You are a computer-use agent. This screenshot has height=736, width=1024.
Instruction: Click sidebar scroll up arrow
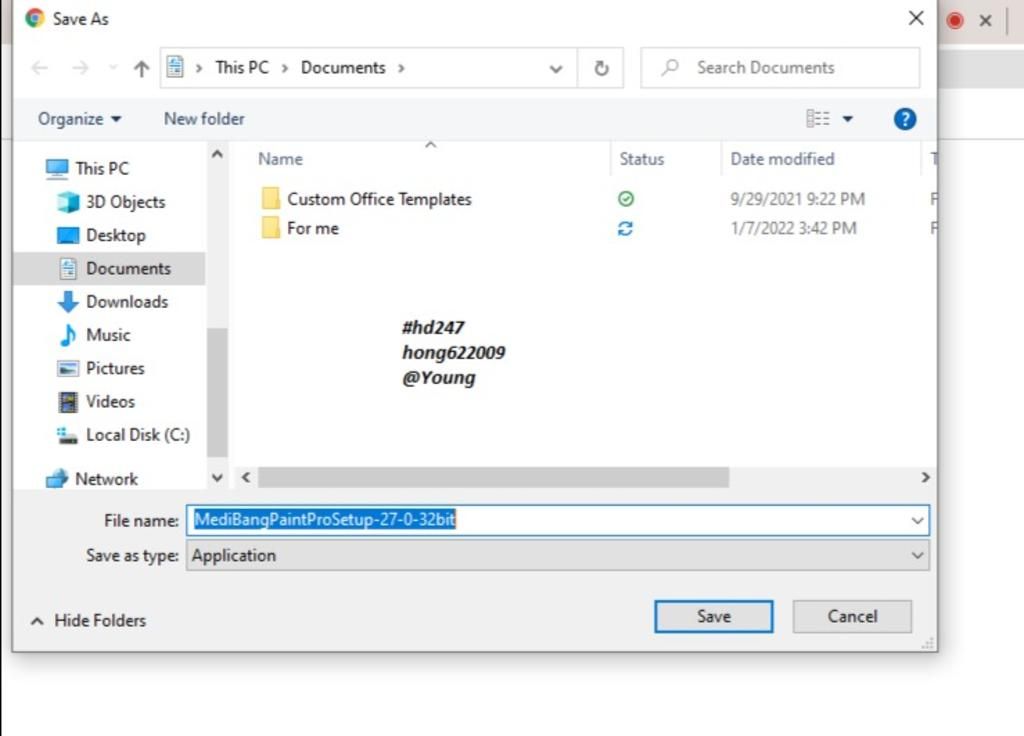[x=217, y=154]
